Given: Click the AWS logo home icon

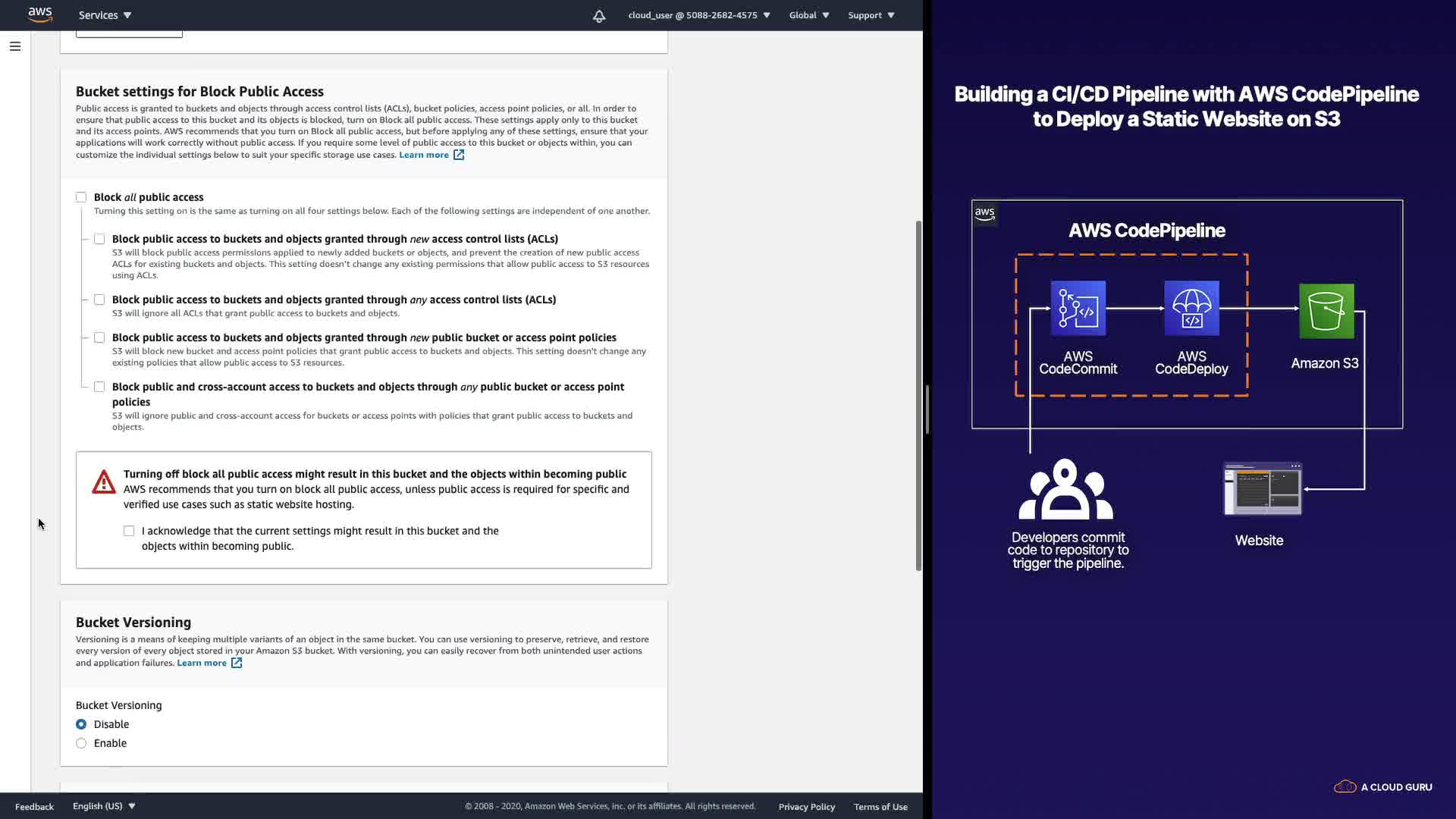Looking at the screenshot, I should [40, 14].
